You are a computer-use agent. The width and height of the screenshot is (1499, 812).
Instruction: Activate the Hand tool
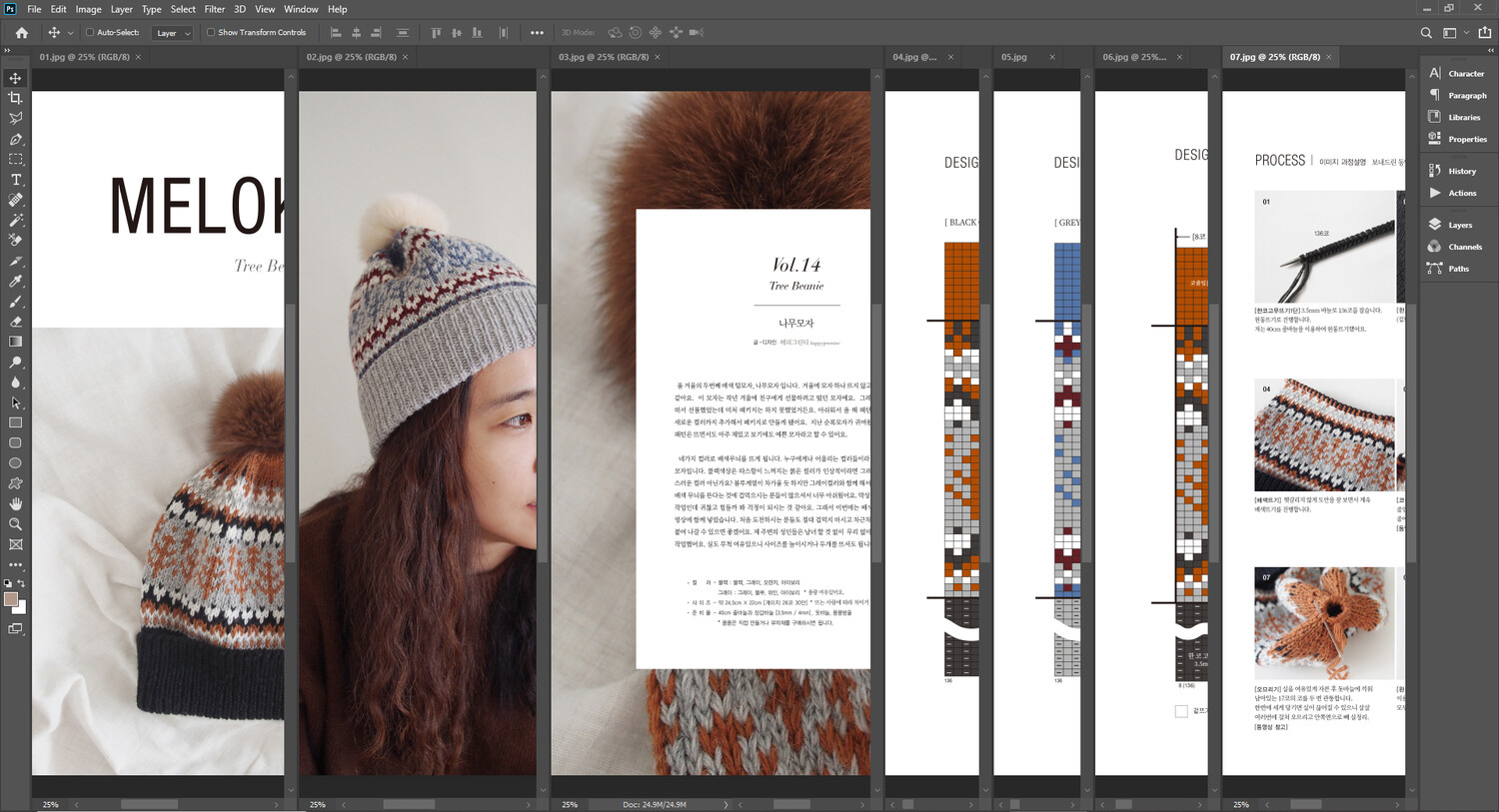(15, 504)
